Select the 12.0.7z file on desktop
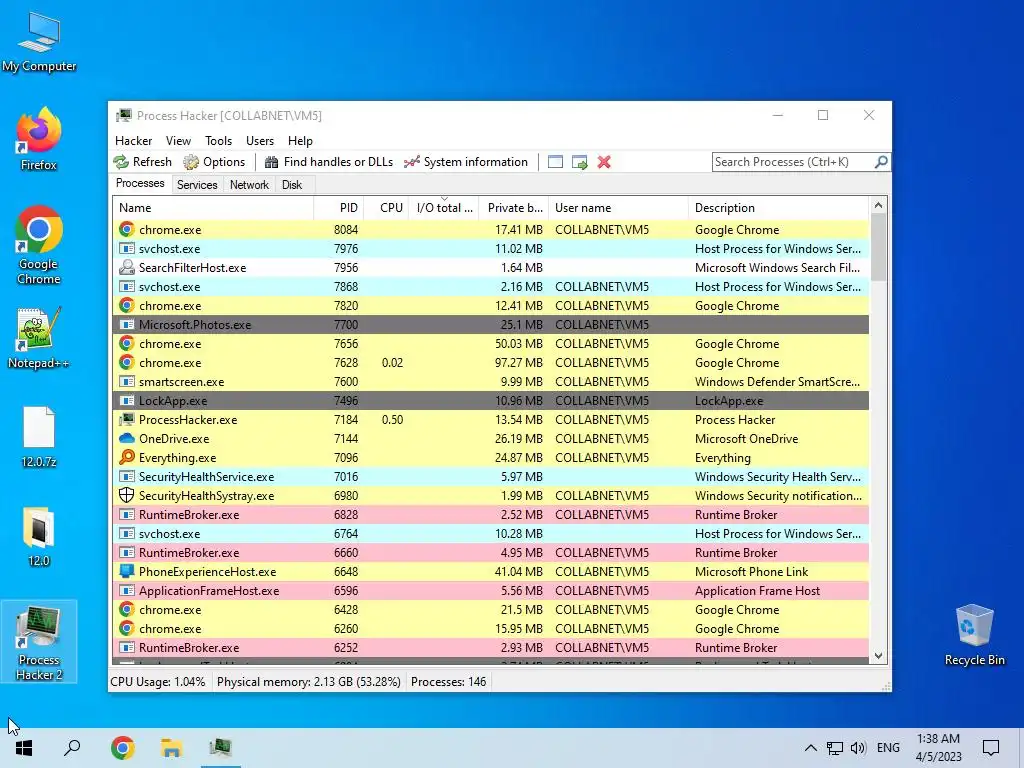The image size is (1024, 768). pyautogui.click(x=39, y=437)
